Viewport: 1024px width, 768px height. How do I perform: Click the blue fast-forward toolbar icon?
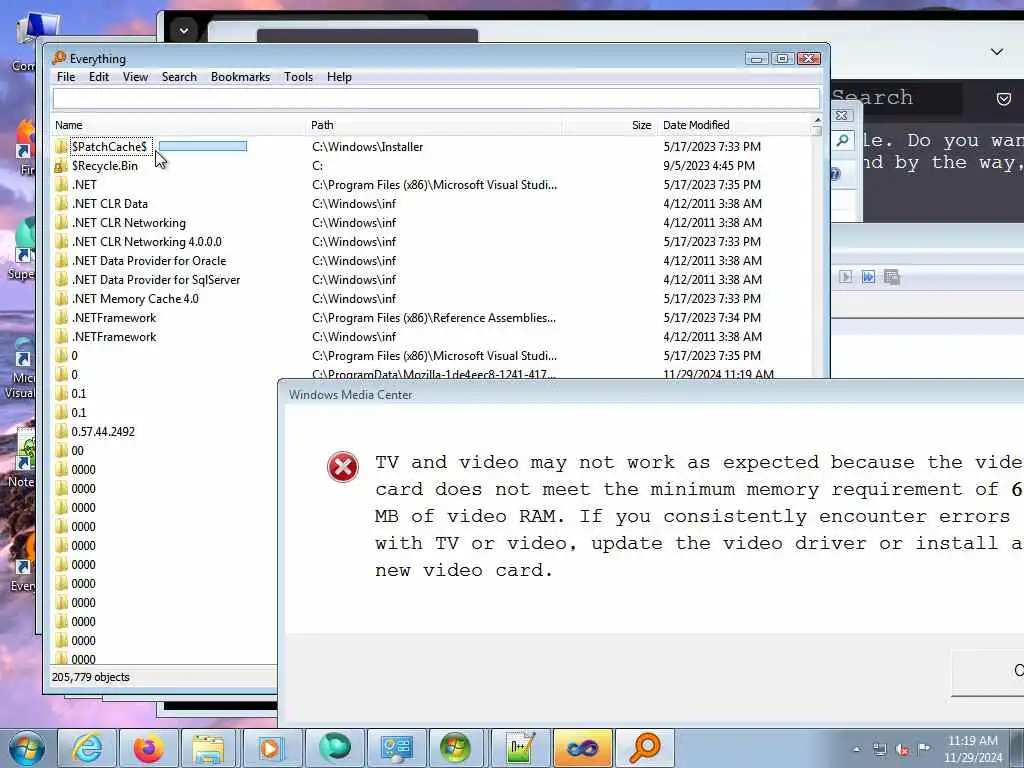click(868, 277)
